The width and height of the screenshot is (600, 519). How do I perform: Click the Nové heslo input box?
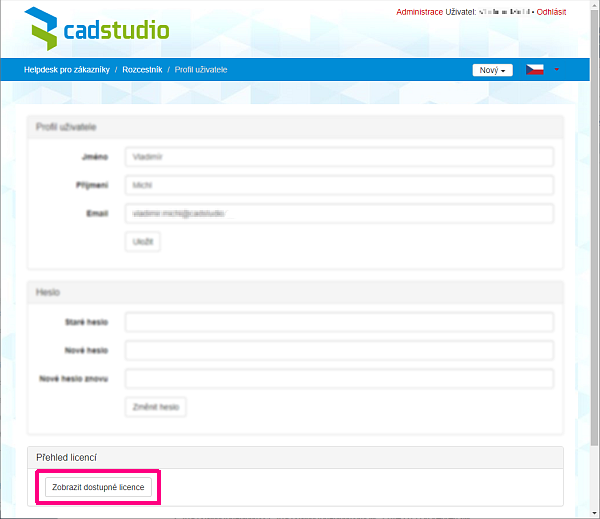point(339,351)
